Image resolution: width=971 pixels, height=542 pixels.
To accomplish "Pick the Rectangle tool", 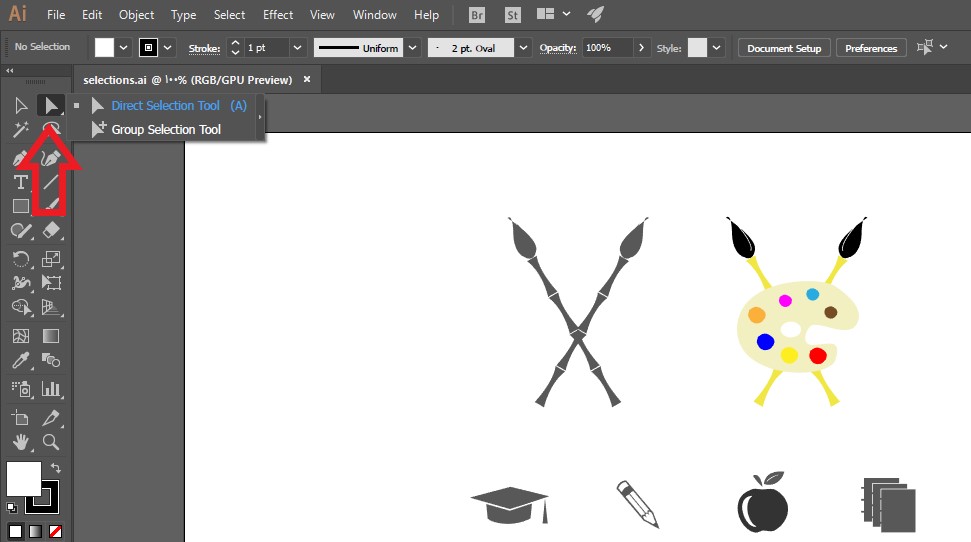I will tap(20, 206).
